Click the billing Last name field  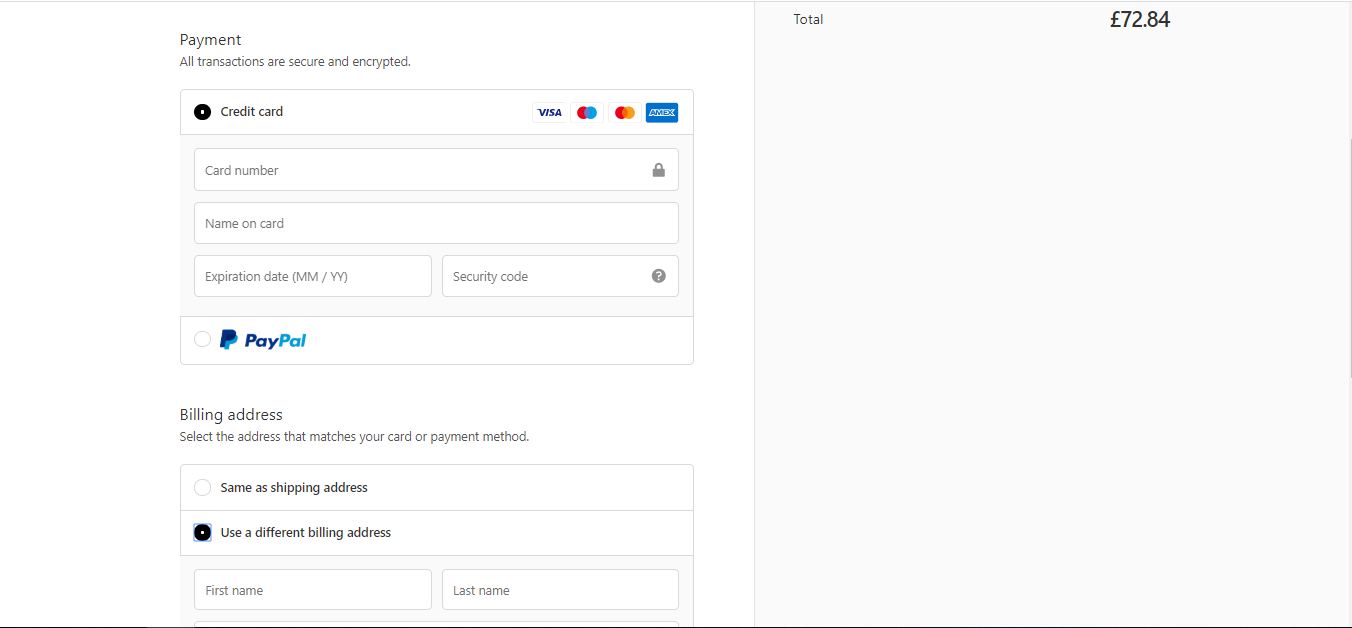pyautogui.click(x=560, y=590)
